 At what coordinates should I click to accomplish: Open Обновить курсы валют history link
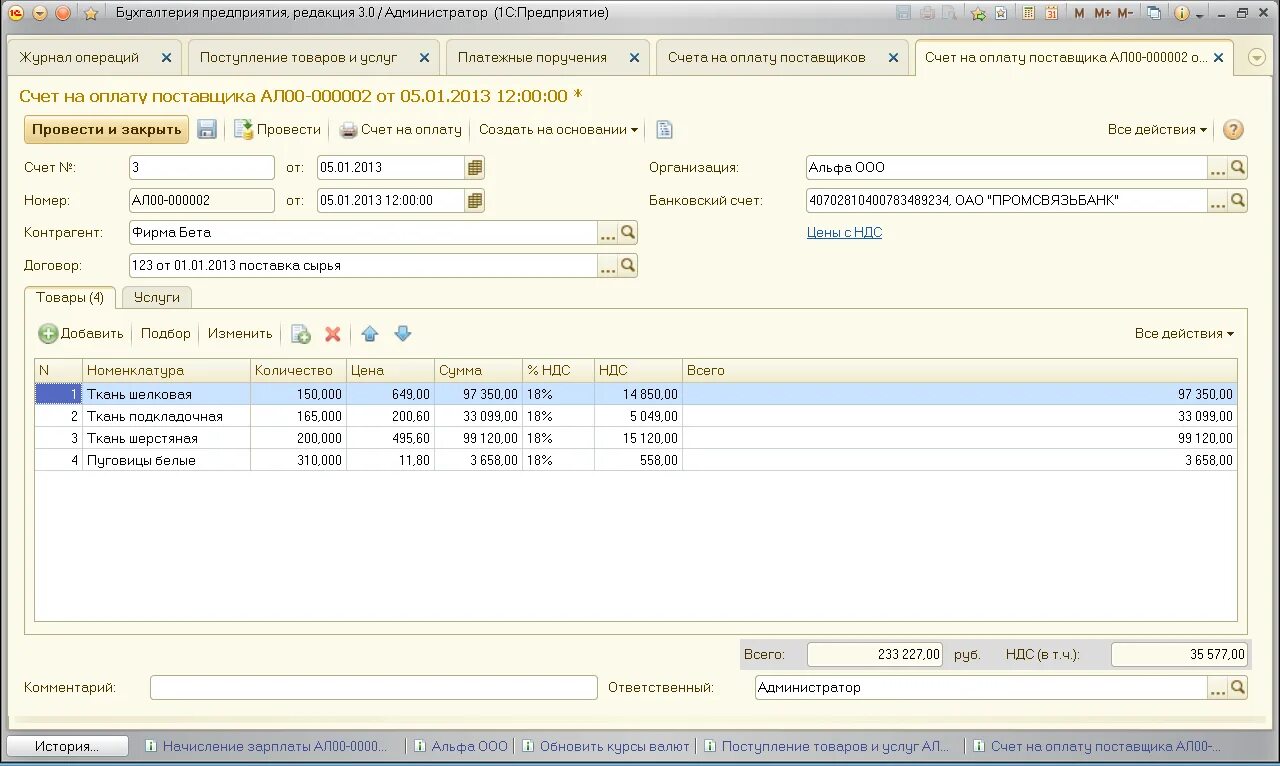pos(605,746)
